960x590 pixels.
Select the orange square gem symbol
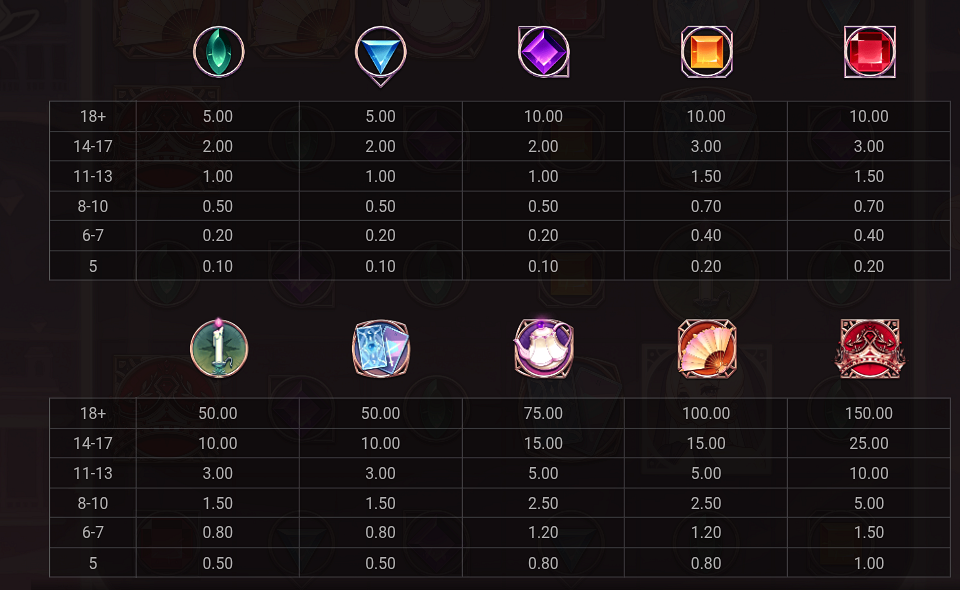point(706,51)
